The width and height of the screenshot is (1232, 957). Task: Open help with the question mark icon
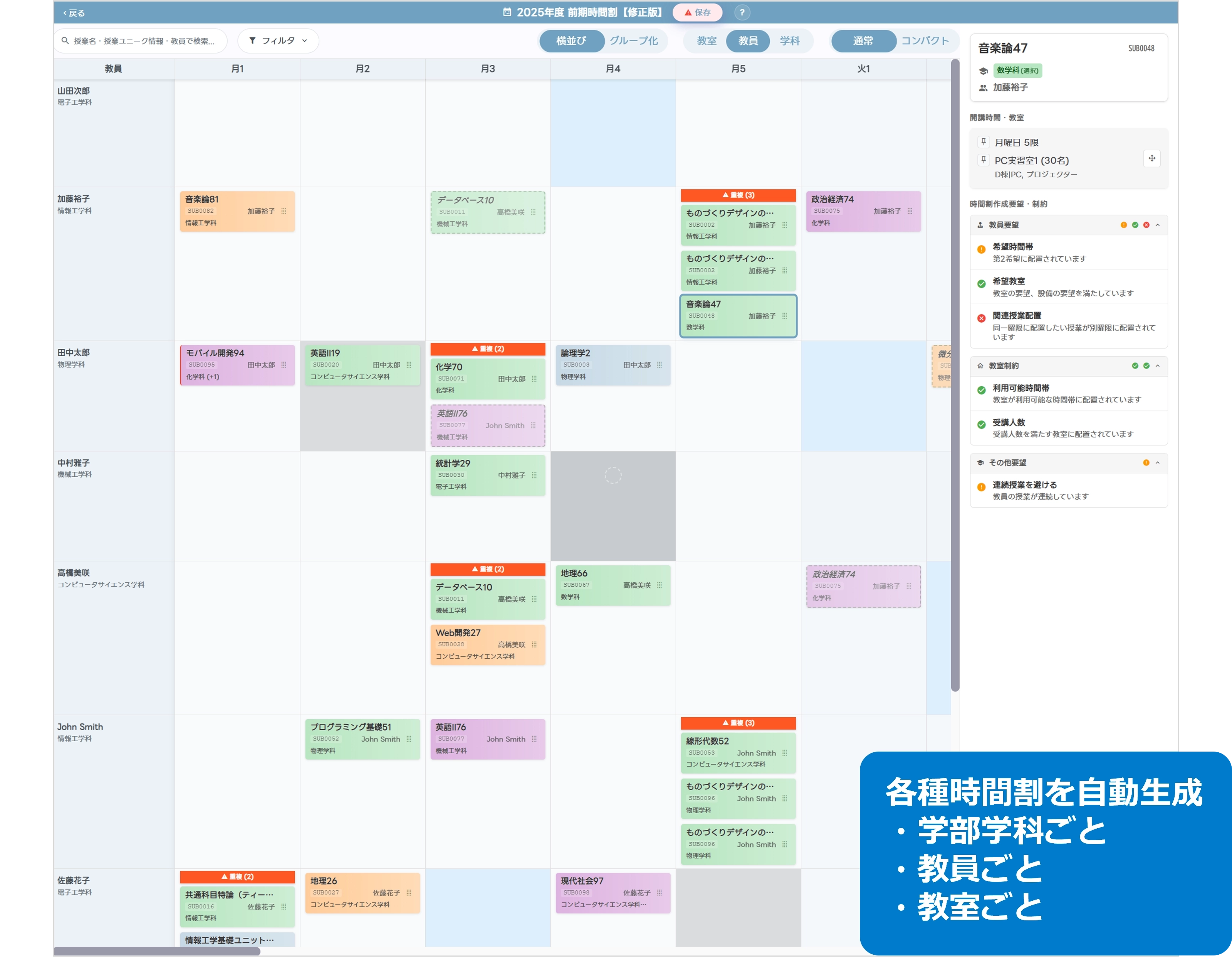click(x=742, y=12)
